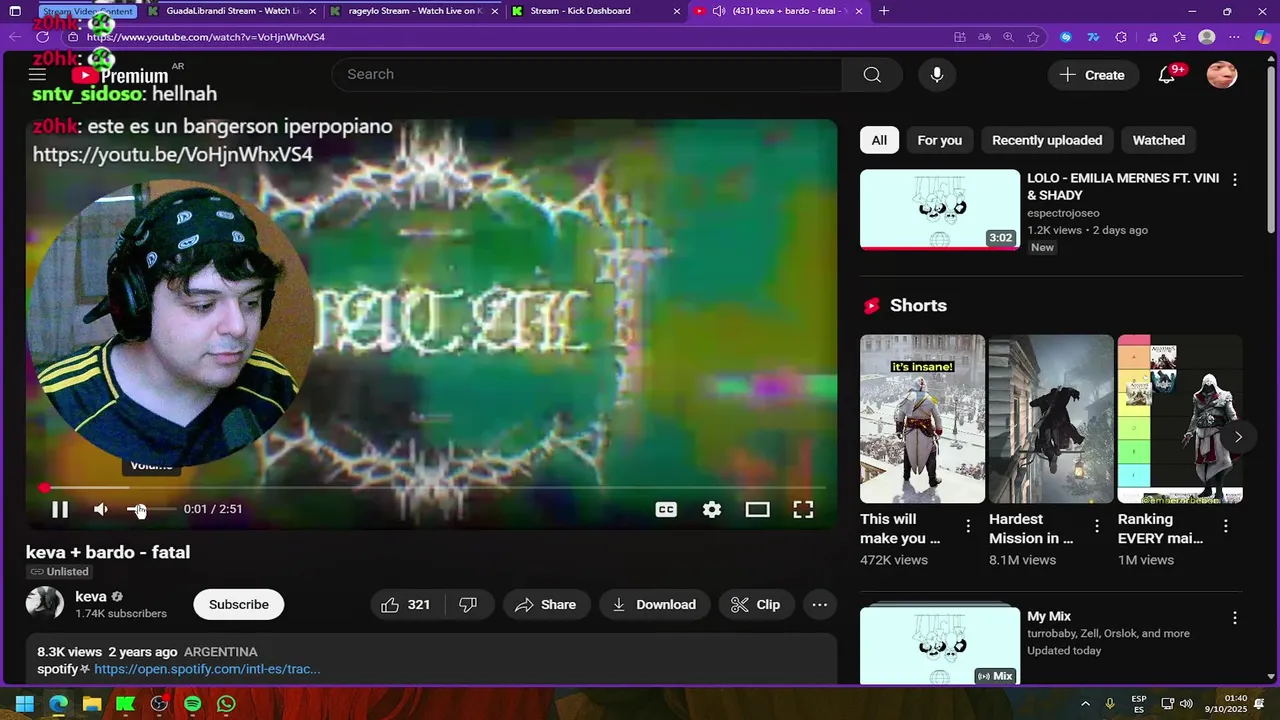
Task: Open the Kick app from the taskbar
Action: click(125, 704)
